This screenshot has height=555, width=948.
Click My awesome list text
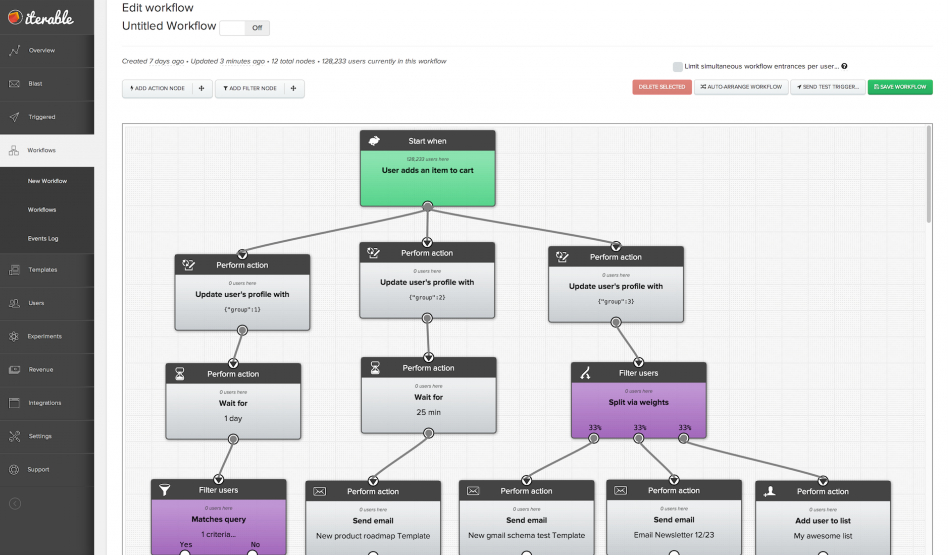(823, 536)
